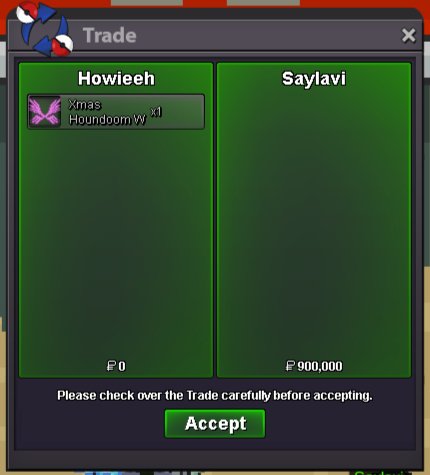430x475 pixels.
Task: Click the Pokédollar symbol beside 900,000
Action: tap(290, 366)
